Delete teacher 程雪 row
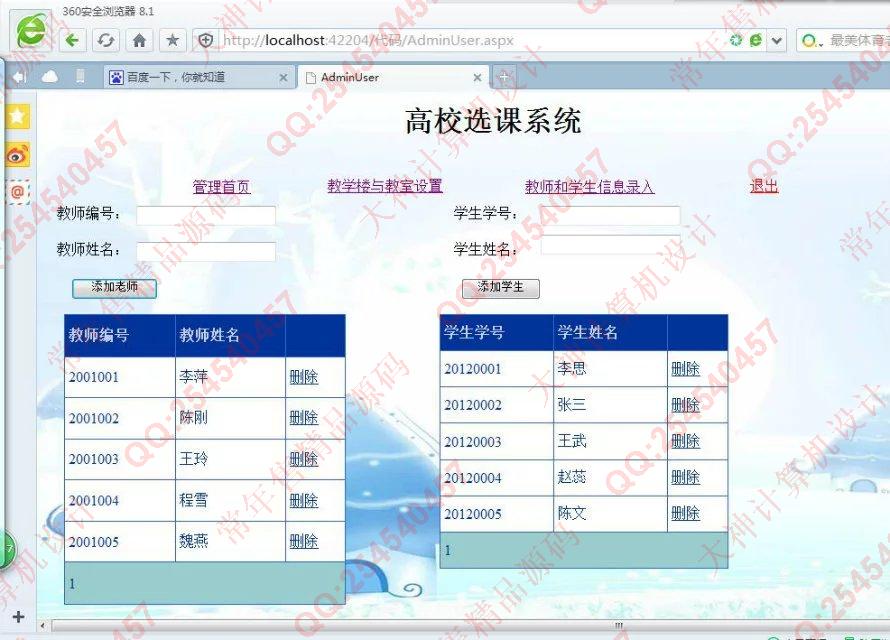This screenshot has height=640, width=890. point(304,500)
